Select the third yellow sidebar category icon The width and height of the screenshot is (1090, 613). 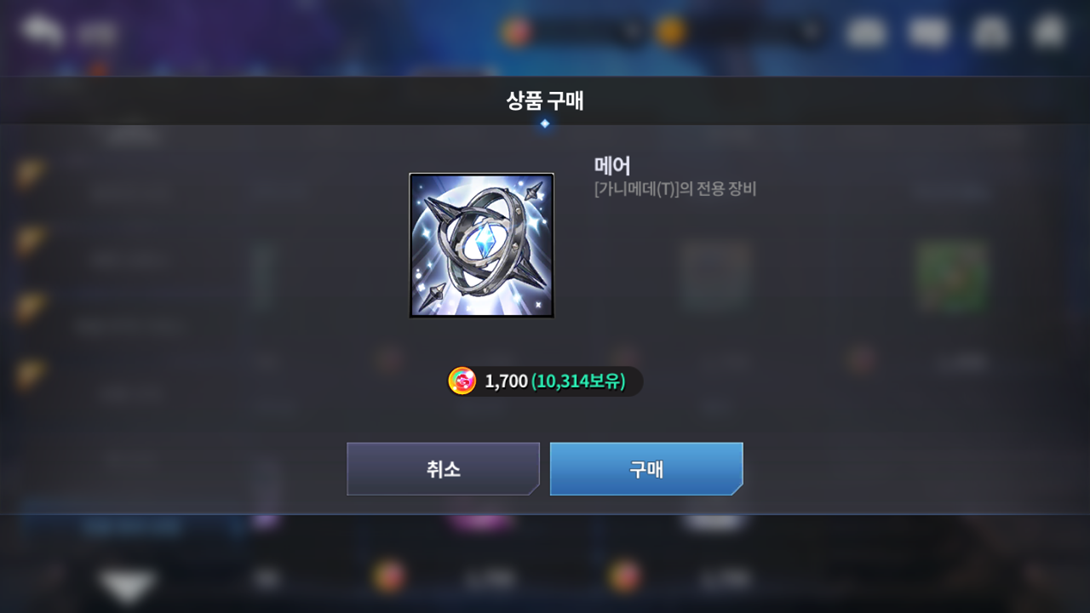[31, 308]
